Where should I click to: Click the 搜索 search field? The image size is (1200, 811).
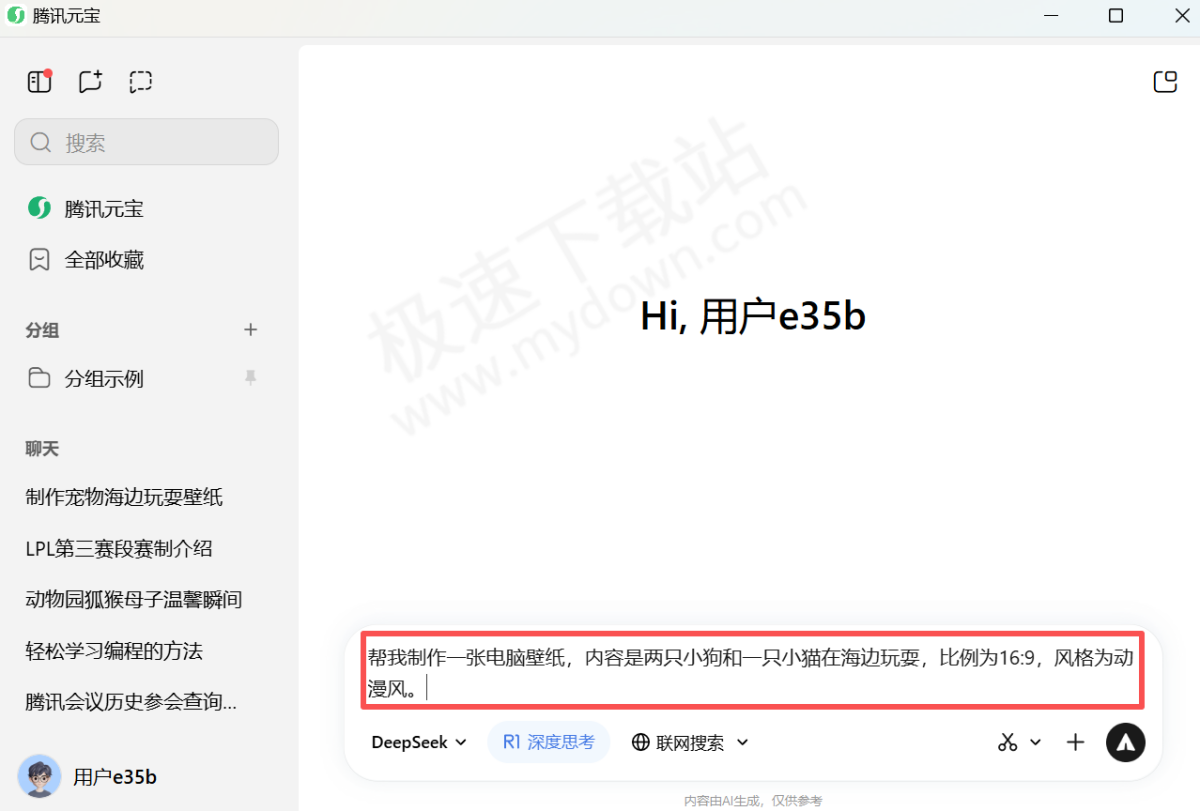[146, 142]
